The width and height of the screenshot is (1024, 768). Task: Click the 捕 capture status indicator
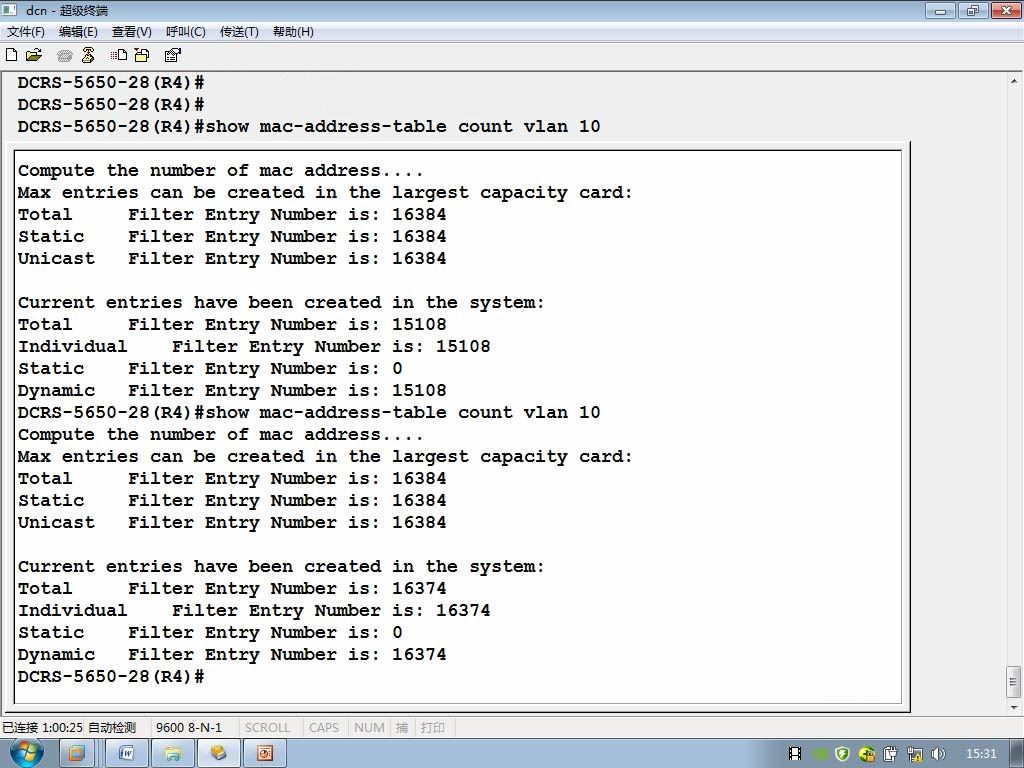(x=402, y=728)
